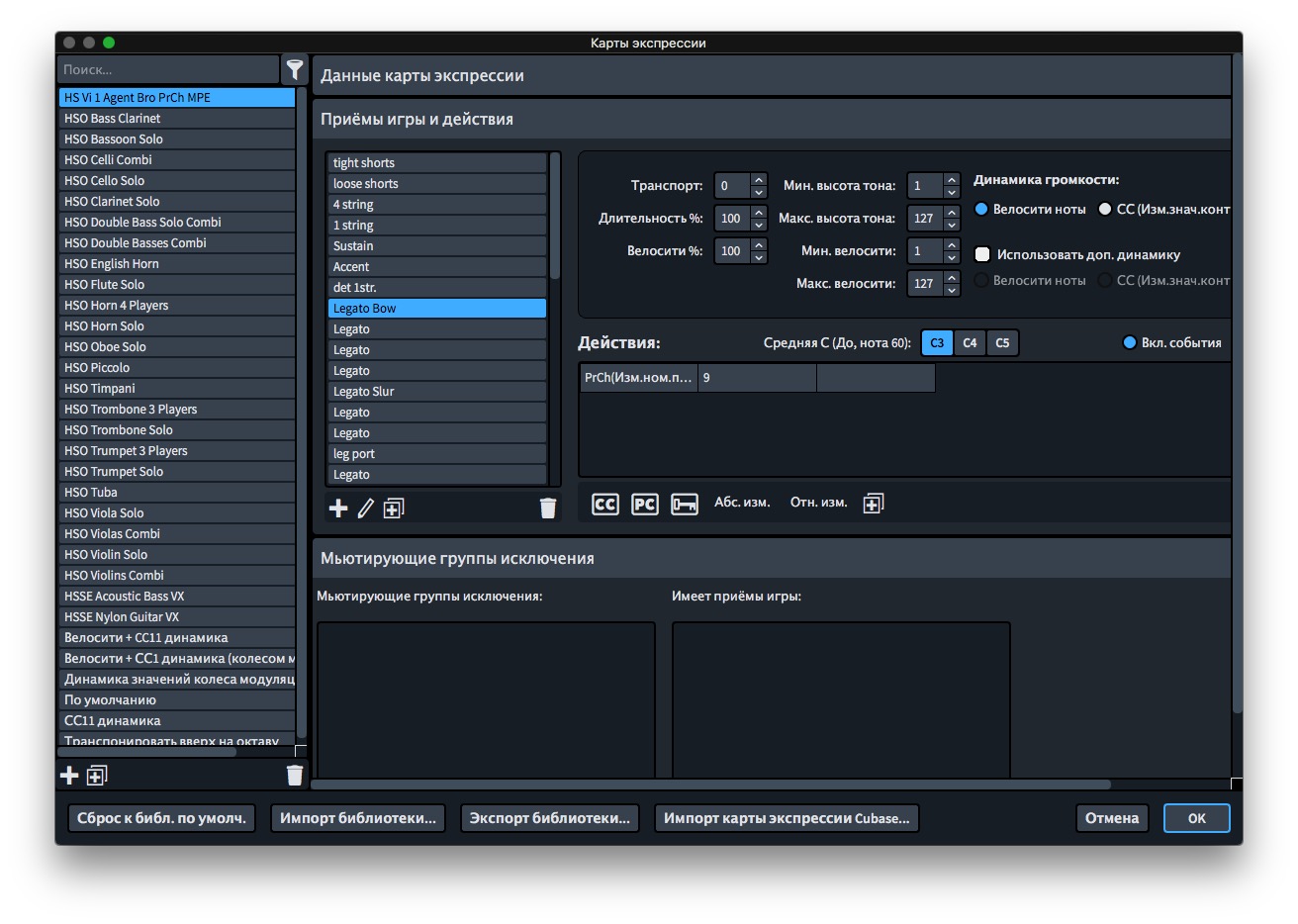Image resolution: width=1298 pixels, height=924 pixels.
Task: Click the expression map list vertical scrollbar
Action: (x=301, y=411)
